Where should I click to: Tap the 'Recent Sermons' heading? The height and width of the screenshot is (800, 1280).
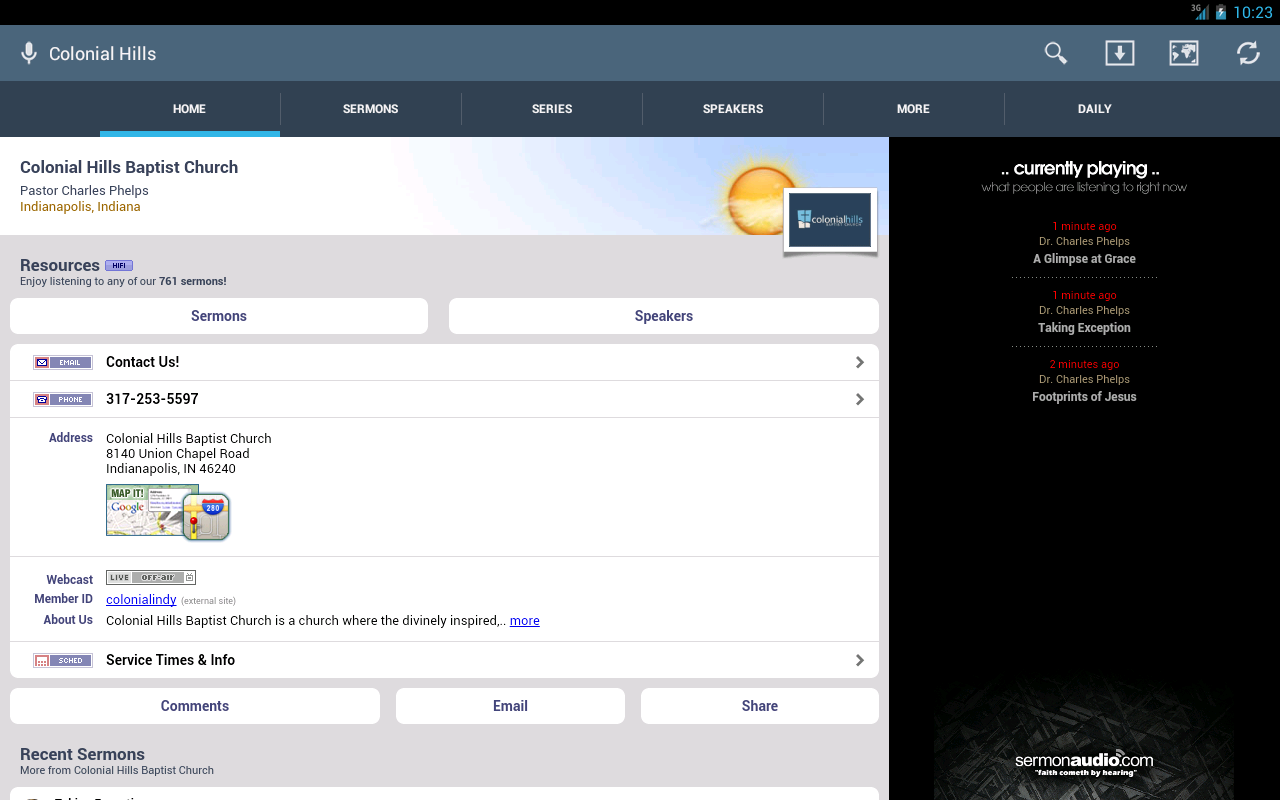click(x=82, y=754)
